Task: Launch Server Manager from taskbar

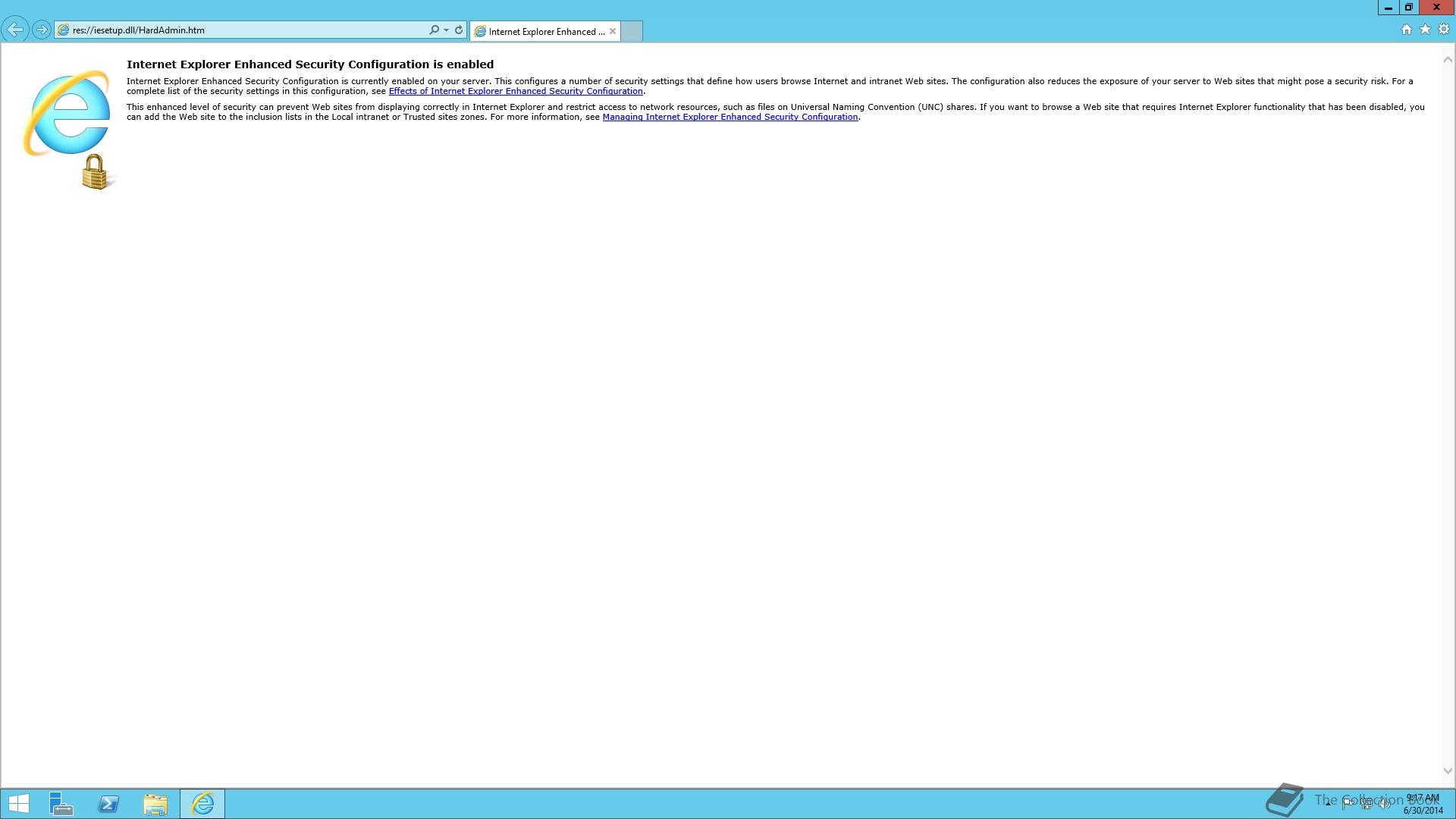Action: (61, 804)
